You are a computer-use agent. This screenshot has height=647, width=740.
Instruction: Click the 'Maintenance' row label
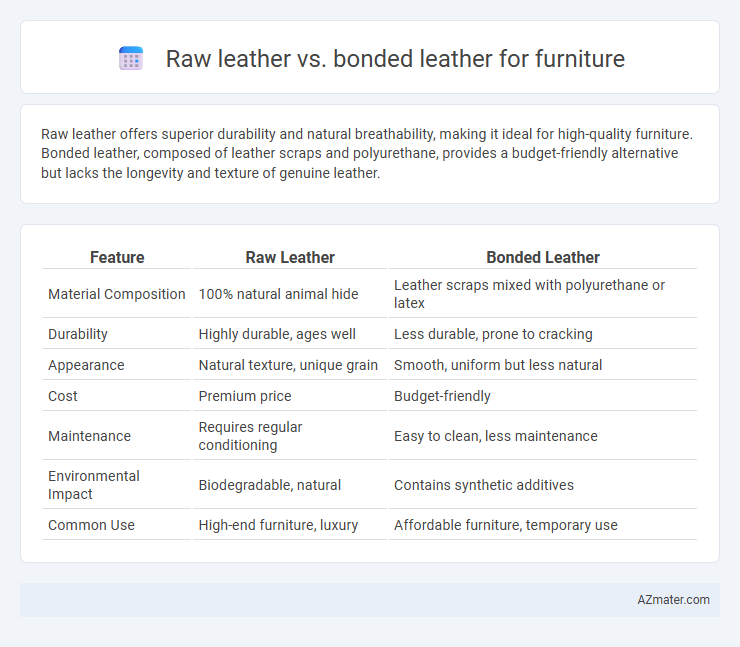click(90, 436)
